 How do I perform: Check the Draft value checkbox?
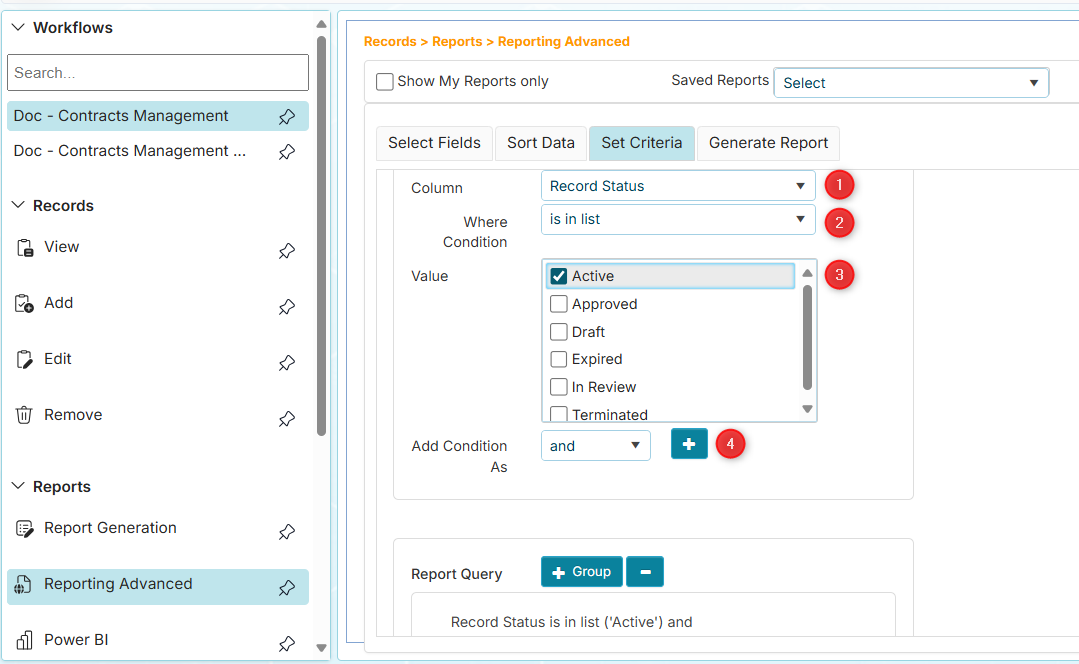tap(559, 332)
